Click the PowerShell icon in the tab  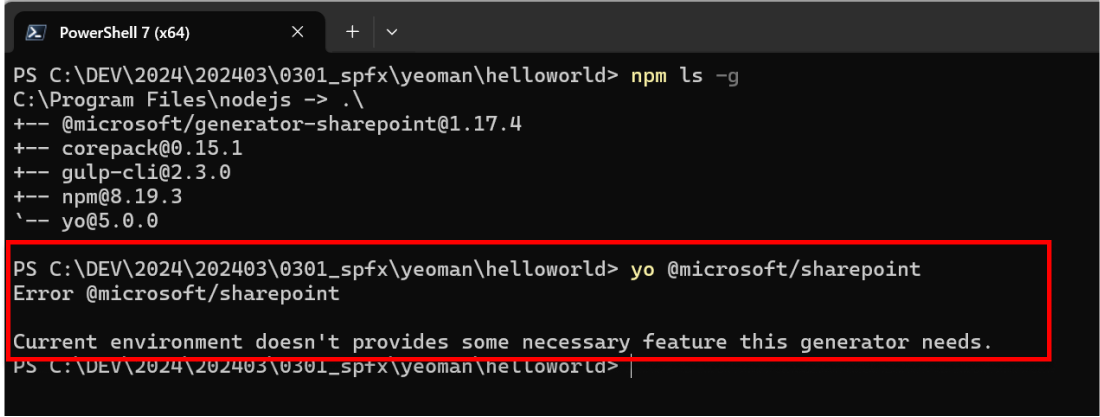[x=36, y=32]
